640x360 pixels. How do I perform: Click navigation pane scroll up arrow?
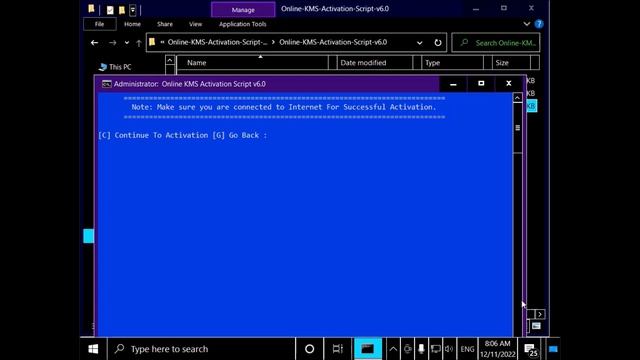pos(170,61)
